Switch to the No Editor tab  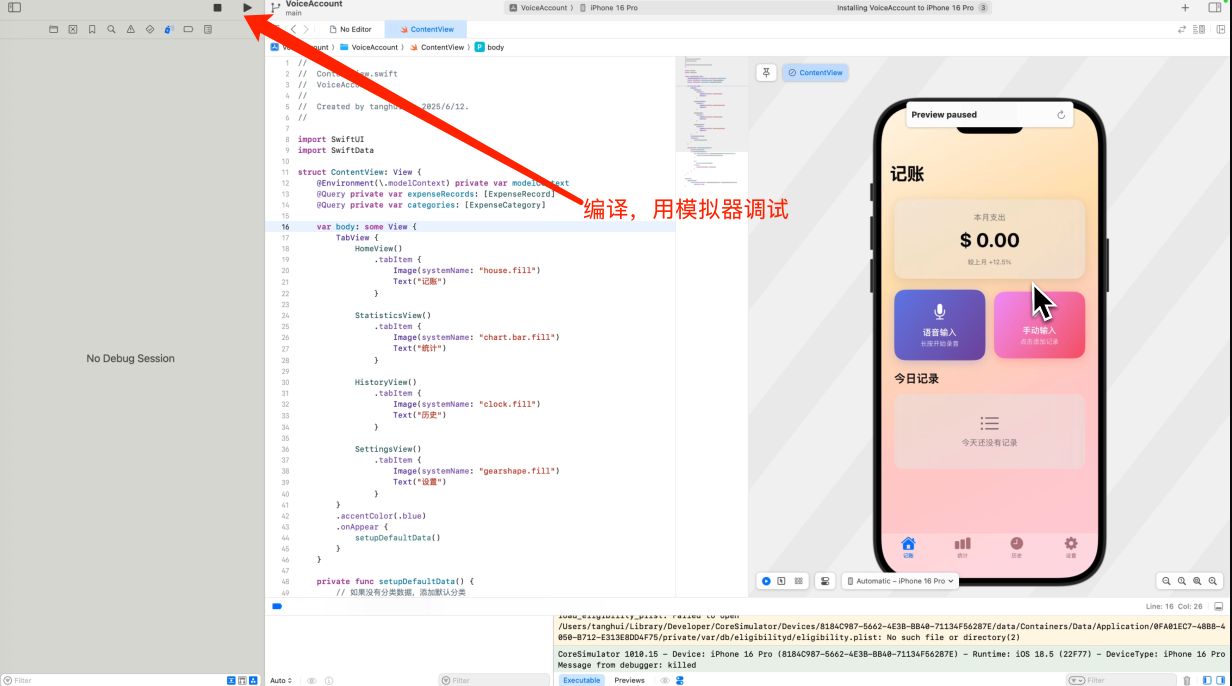tap(349, 30)
